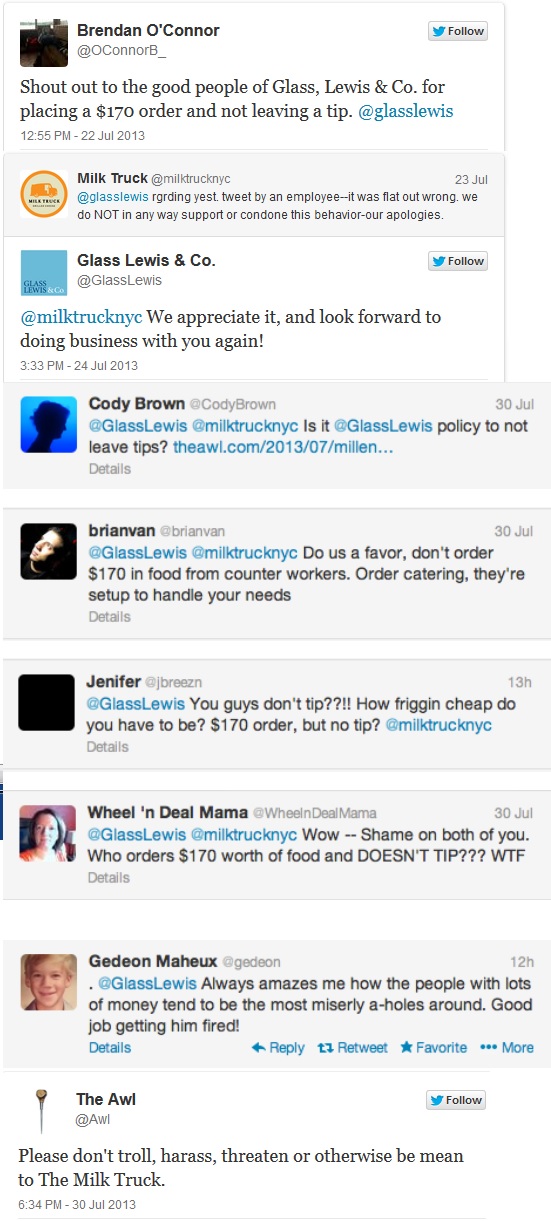This screenshot has width=551, height=1221.
Task: Open the Milk Truck orange avatar
Action: pos(44,194)
